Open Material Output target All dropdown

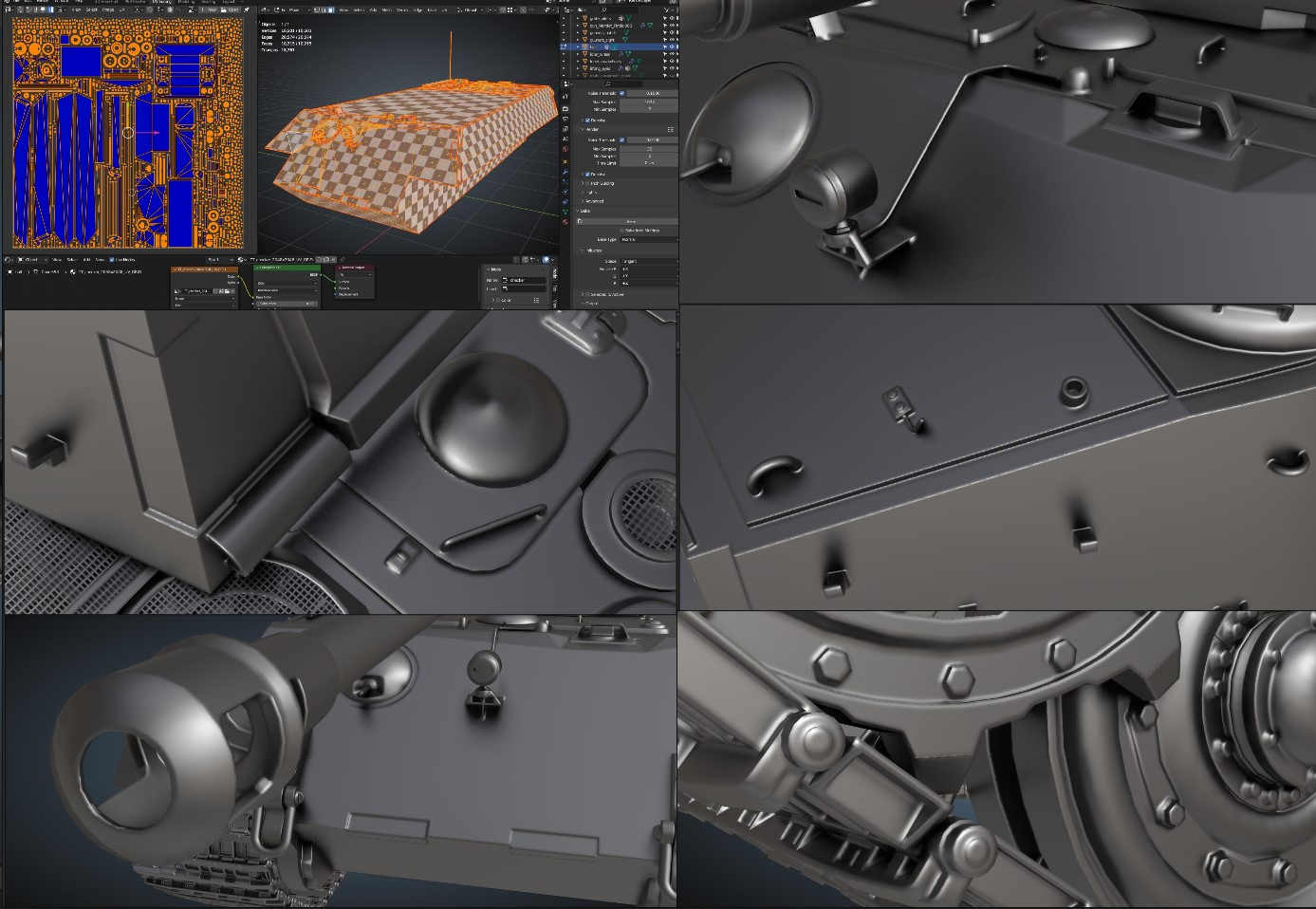(355, 275)
